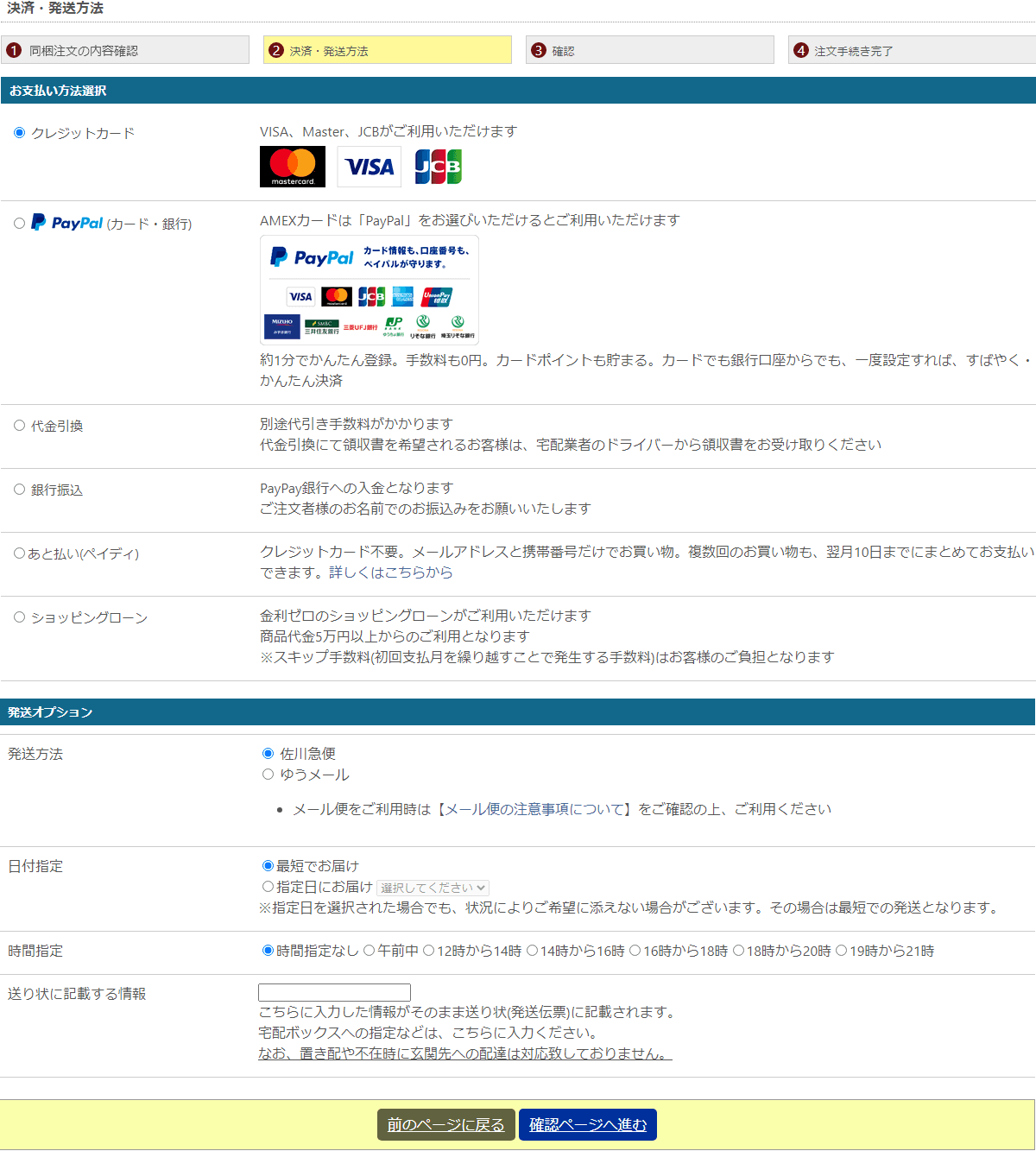Click the 送り状に記載する情報 text field
The image size is (1036, 1151).
coord(334,993)
